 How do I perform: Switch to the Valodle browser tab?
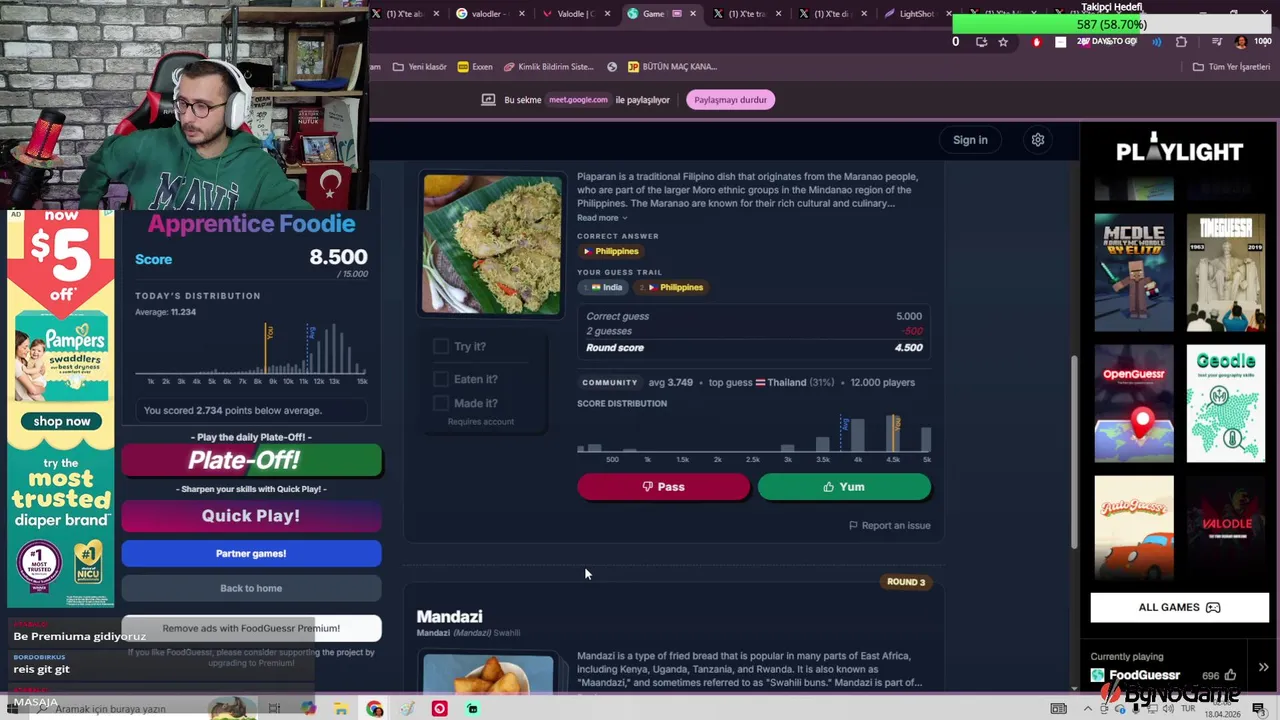coord(577,14)
